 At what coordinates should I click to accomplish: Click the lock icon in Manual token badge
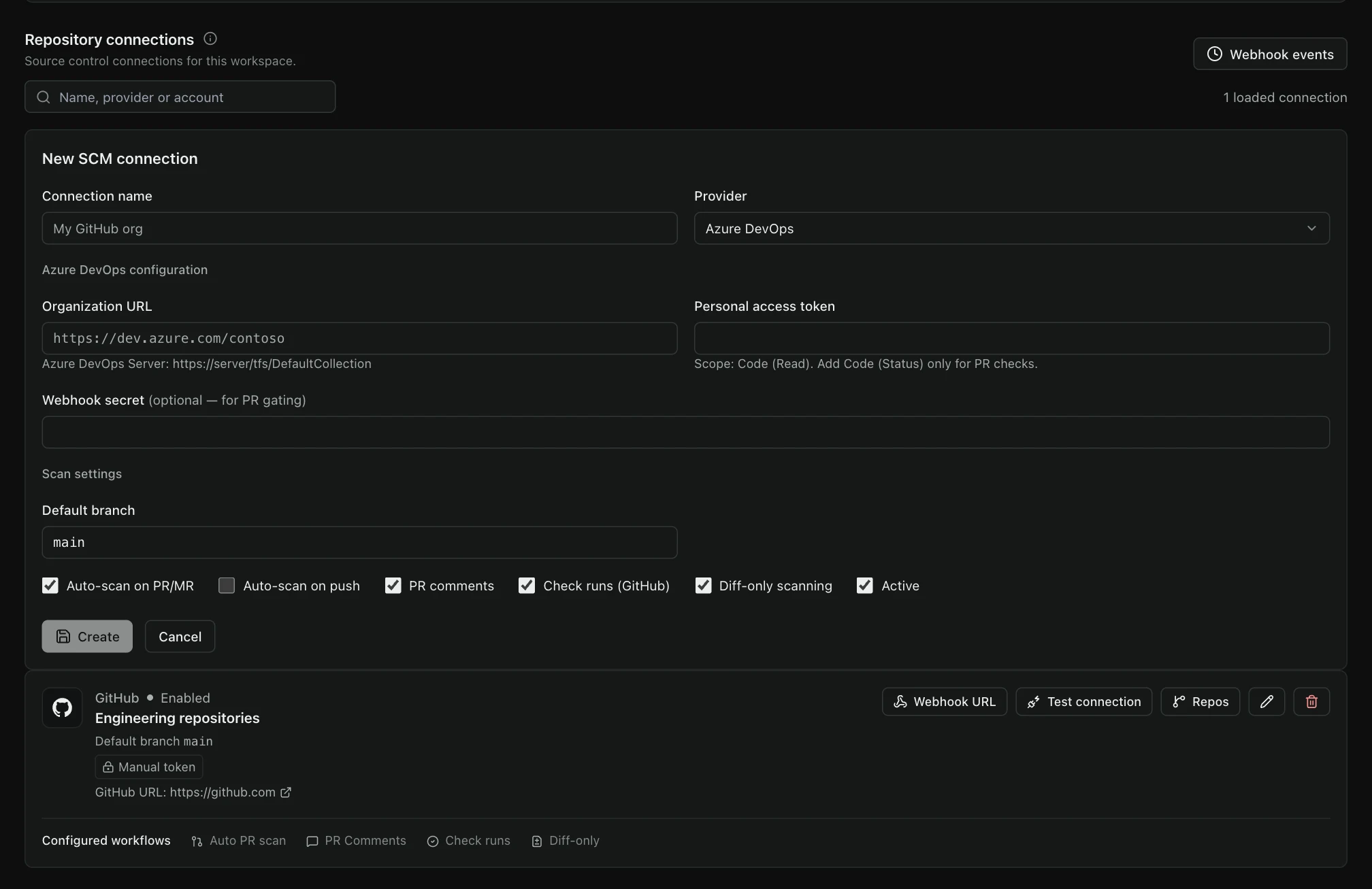108,767
